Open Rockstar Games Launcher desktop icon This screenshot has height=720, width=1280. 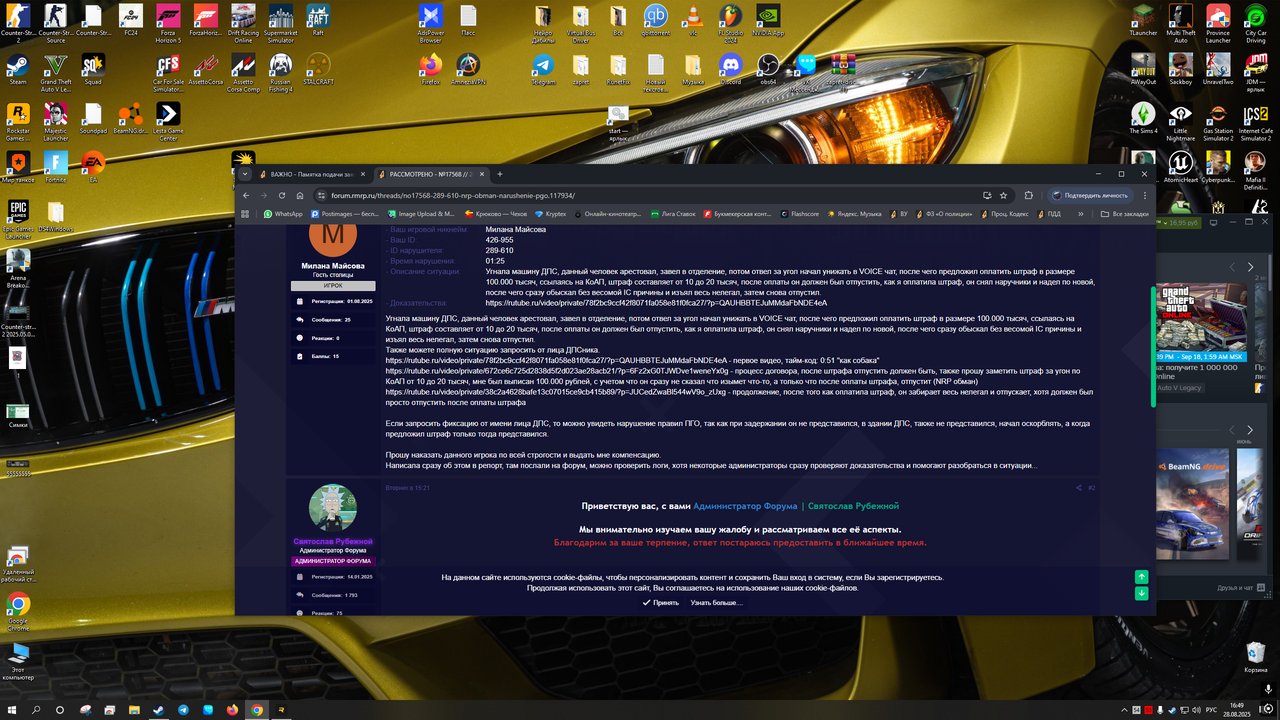(18, 121)
